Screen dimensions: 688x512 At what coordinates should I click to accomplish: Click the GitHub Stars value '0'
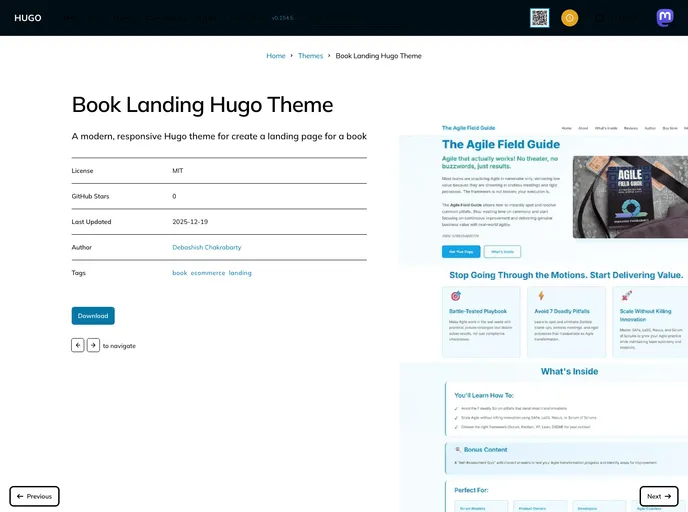click(x=174, y=197)
